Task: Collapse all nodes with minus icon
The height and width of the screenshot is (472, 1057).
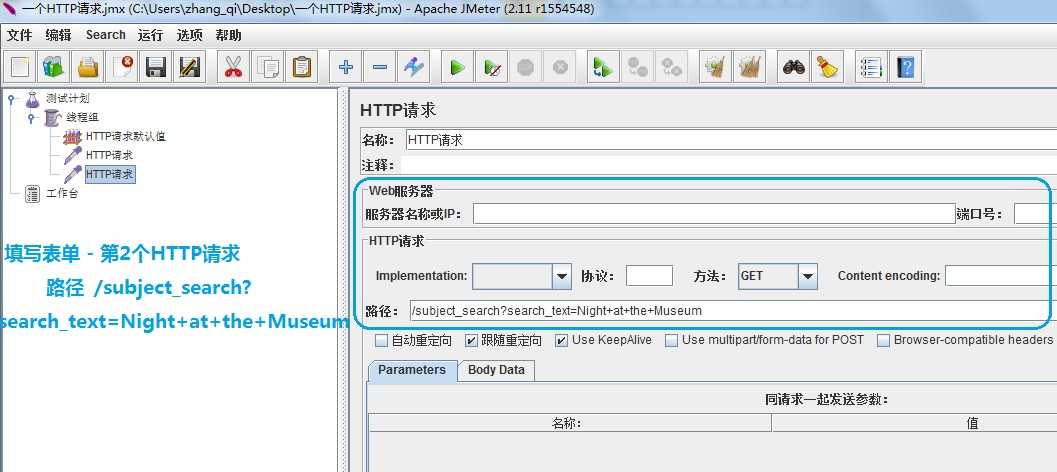Action: [380, 67]
